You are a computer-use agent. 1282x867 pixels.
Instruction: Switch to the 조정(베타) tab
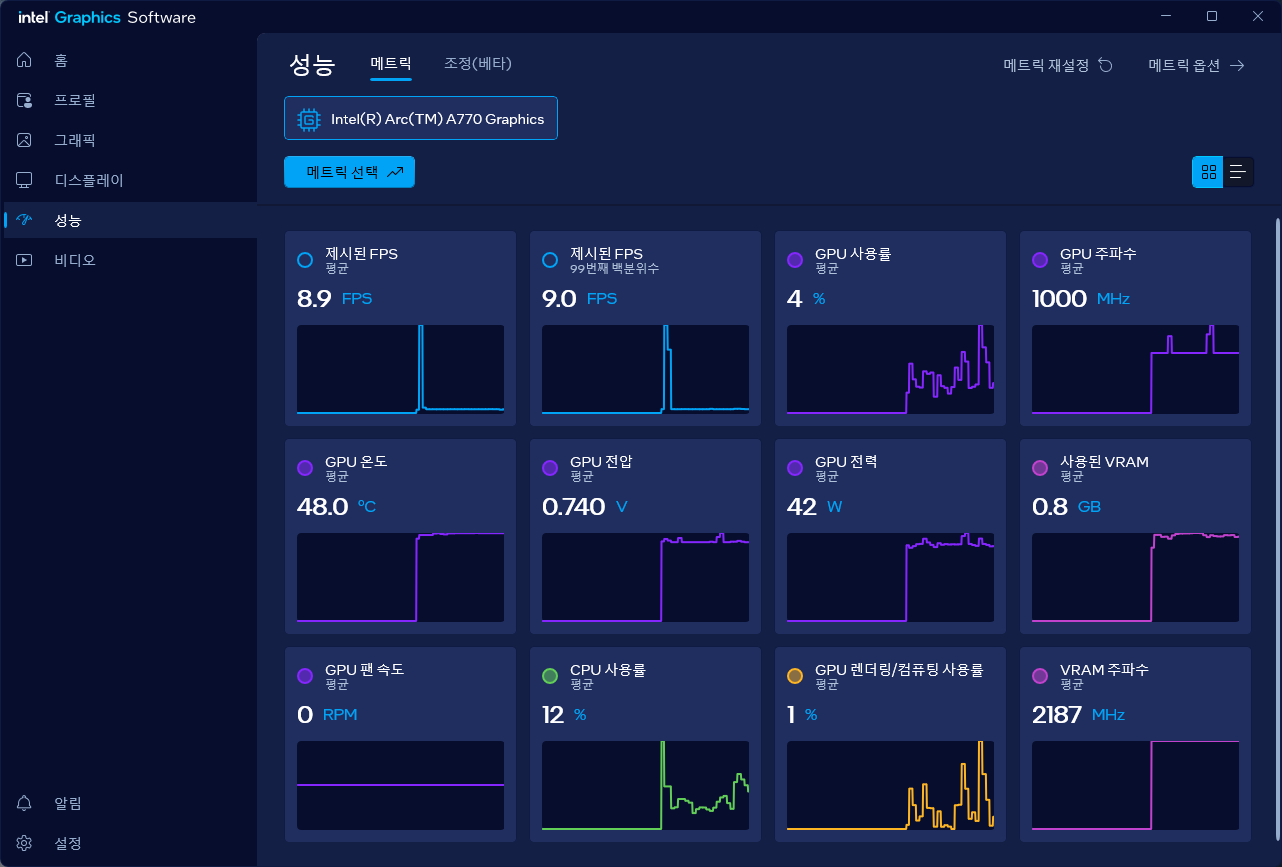coord(478,63)
